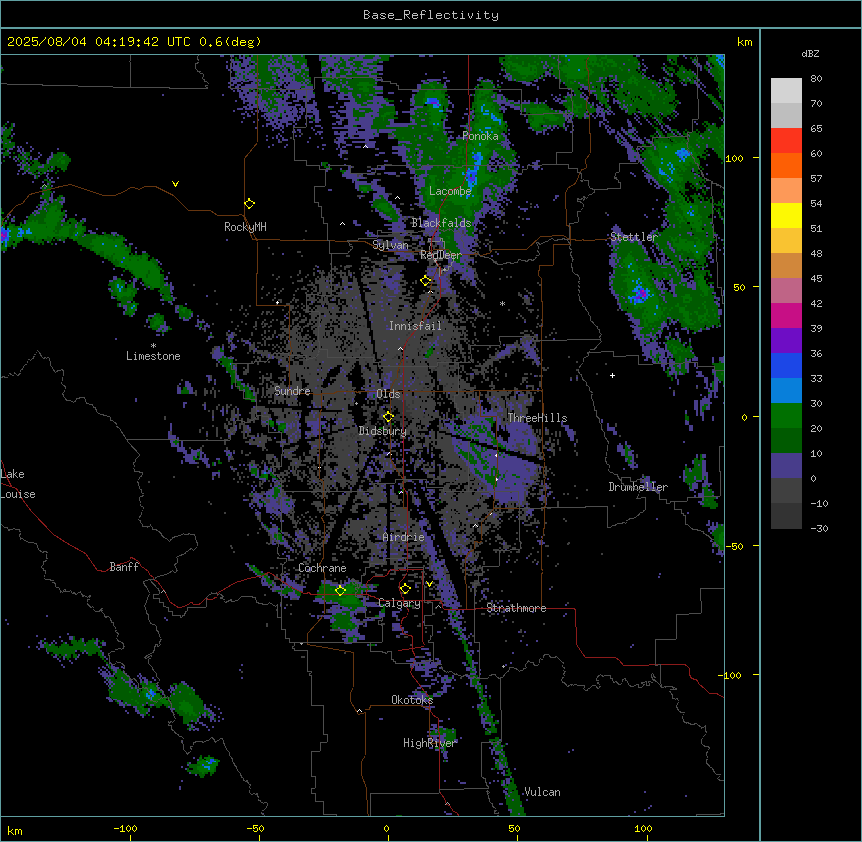Click the asterisk marker above Limestone
The width and height of the screenshot is (862, 842).
(x=153, y=346)
